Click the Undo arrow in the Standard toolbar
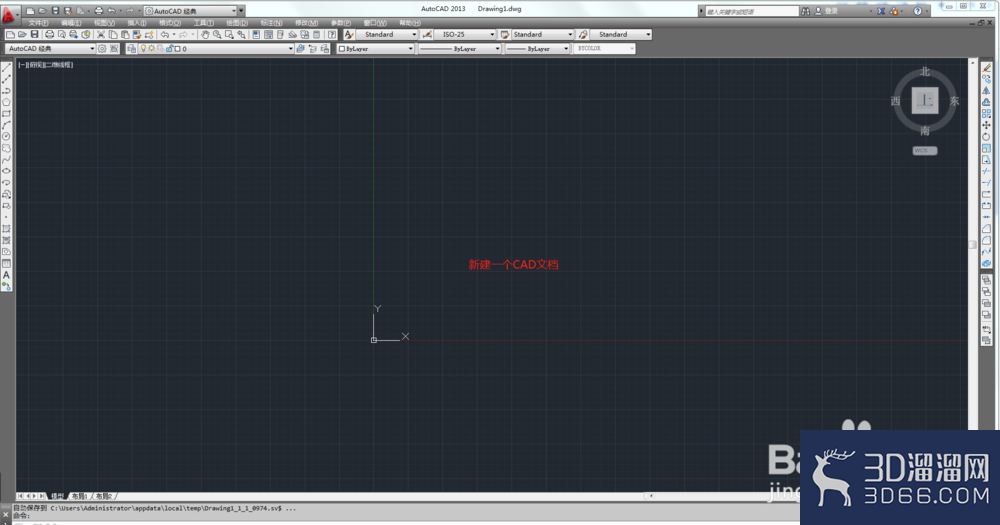The height and width of the screenshot is (525, 1000). click(165, 34)
